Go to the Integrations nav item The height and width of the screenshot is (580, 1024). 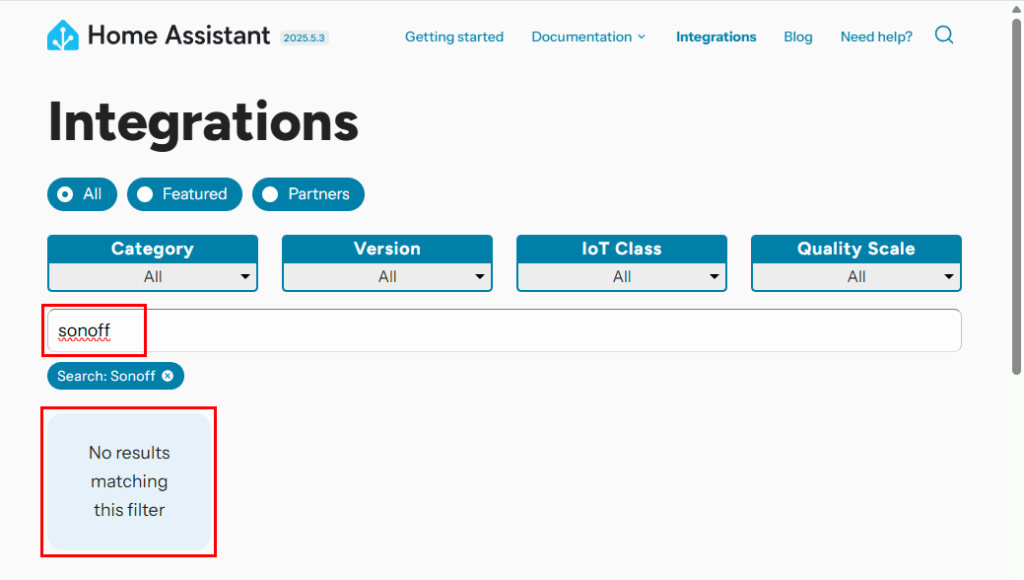(716, 37)
